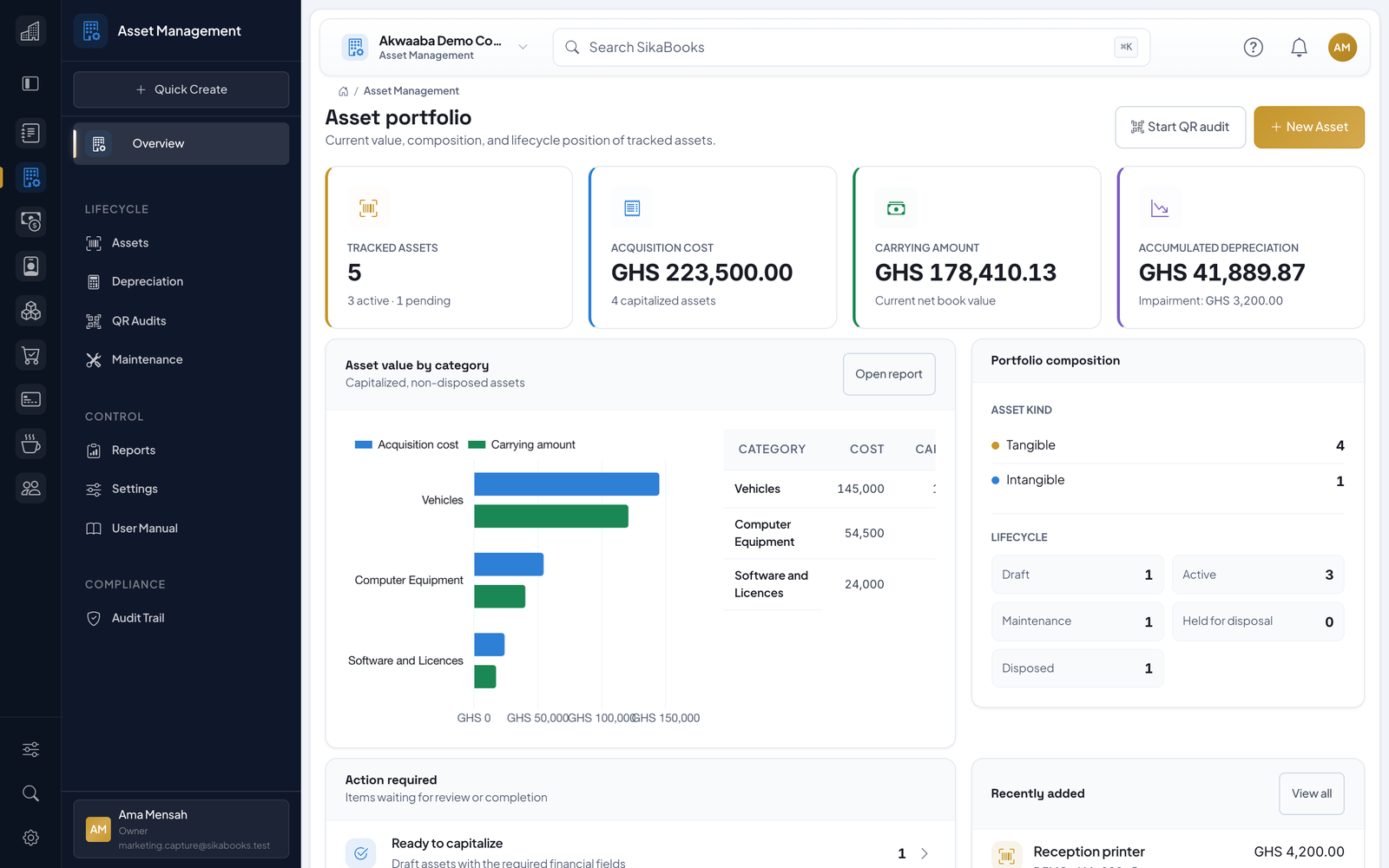Click the Asset Management app logo
Screen dimensions: 1389x868
[91, 31]
